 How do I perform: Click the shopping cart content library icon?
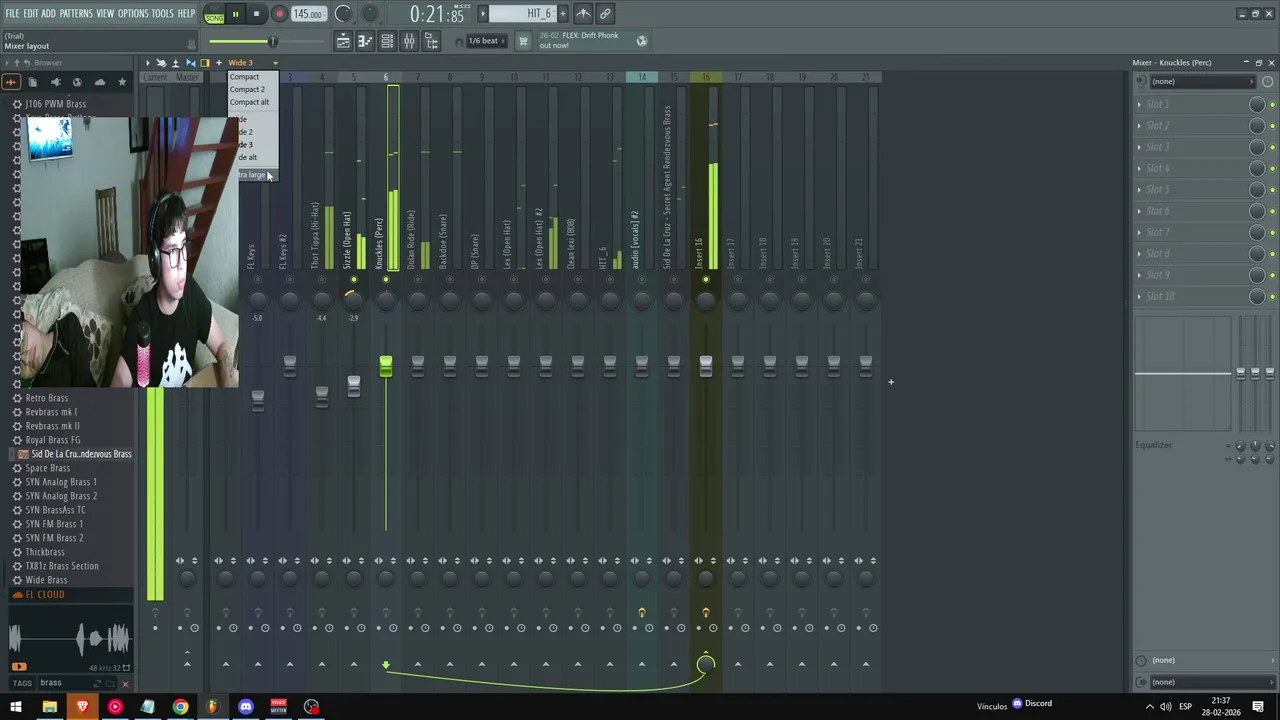523,41
